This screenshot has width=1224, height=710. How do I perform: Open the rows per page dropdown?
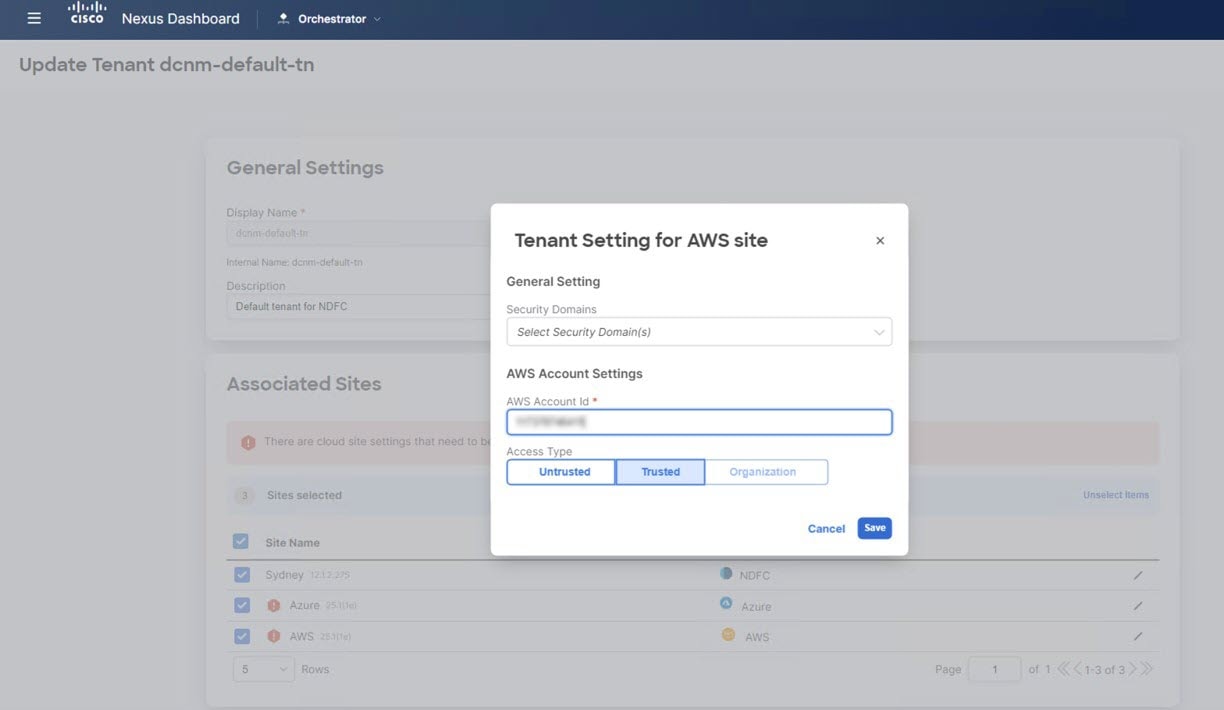tap(262, 669)
